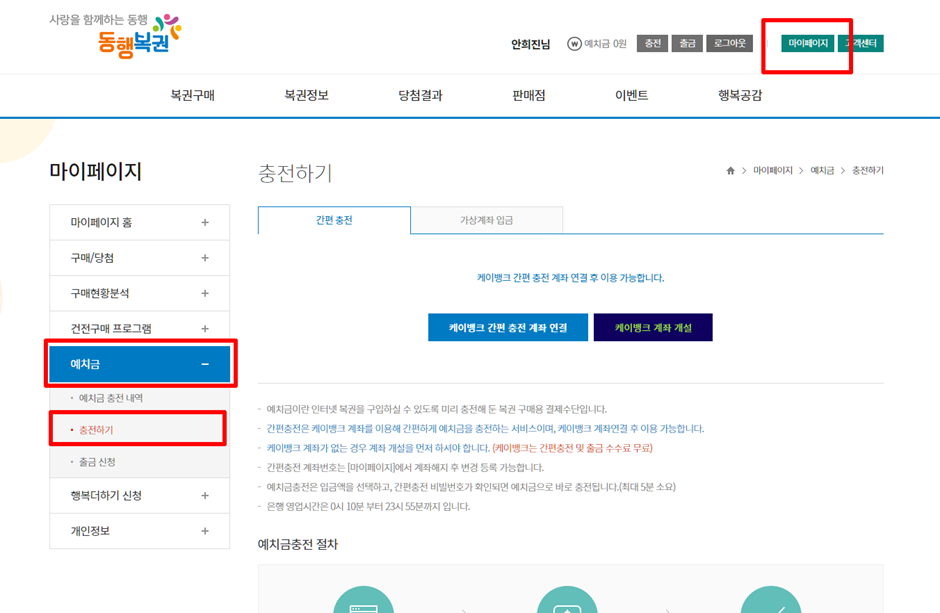Viewport: 940px width, 613px height.
Task: Expand the 마이페이지 홈 plus icon
Action: tap(205, 222)
